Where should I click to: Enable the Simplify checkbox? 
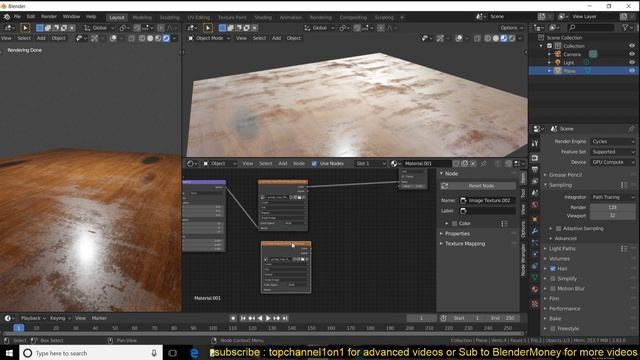[553, 278]
